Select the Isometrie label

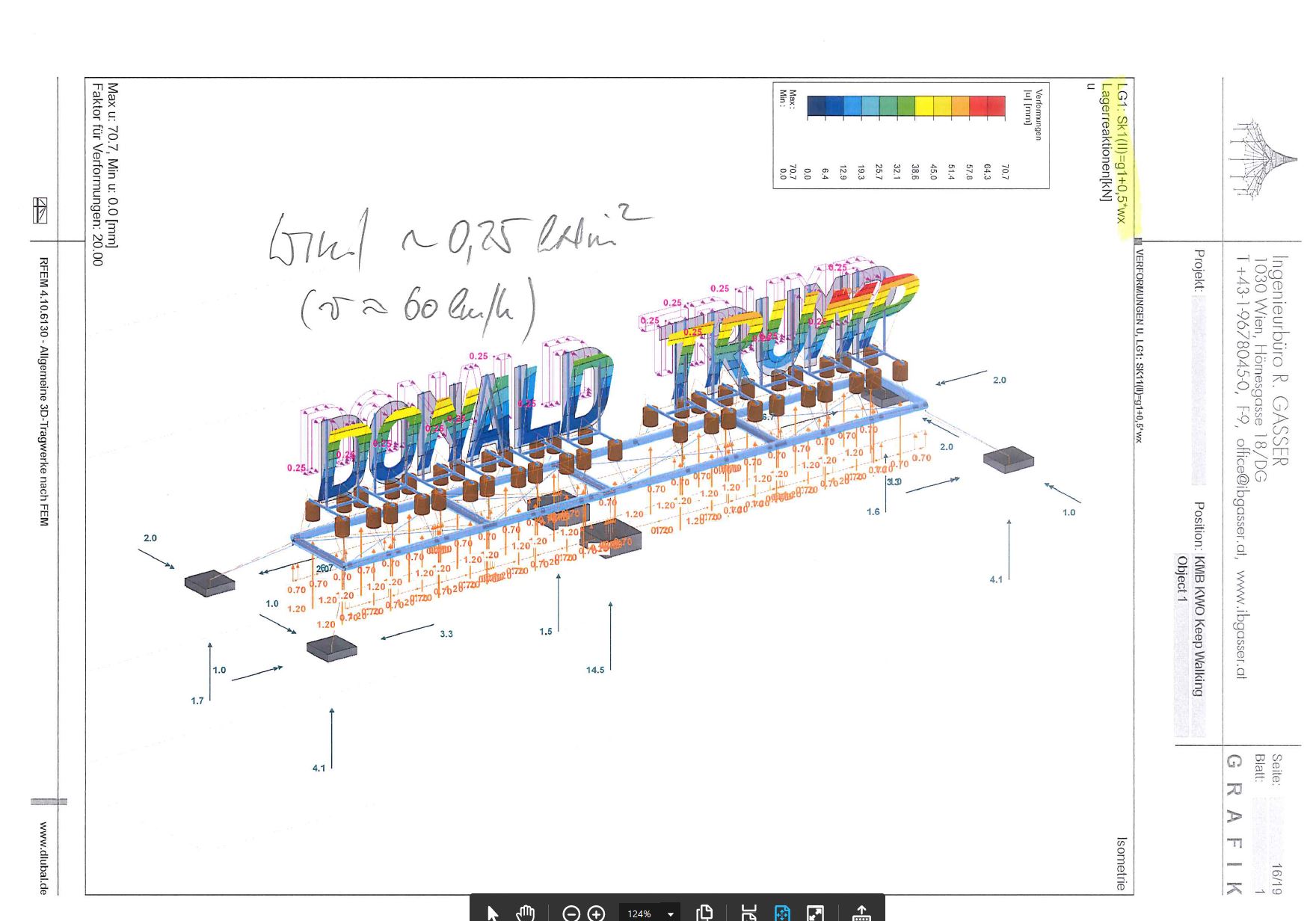click(x=1121, y=863)
